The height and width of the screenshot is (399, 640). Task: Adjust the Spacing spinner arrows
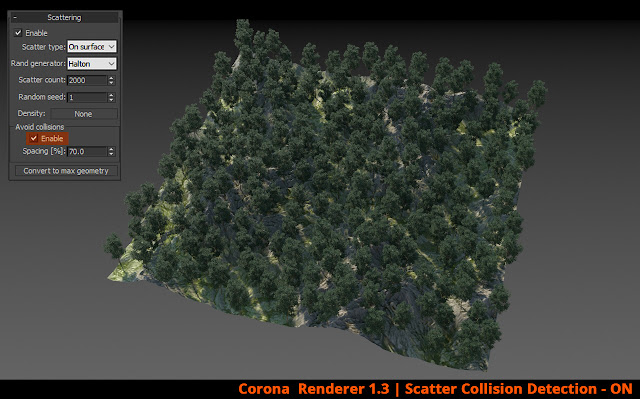pos(111,151)
